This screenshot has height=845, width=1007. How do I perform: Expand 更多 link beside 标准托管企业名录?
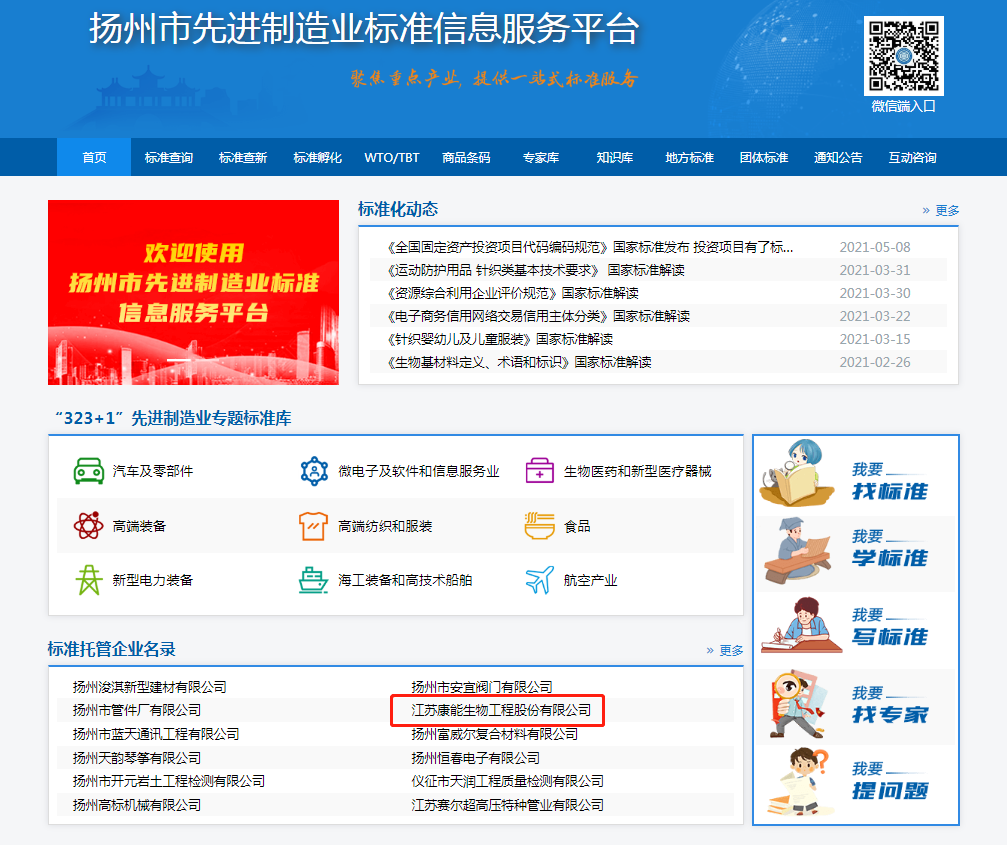point(725,650)
